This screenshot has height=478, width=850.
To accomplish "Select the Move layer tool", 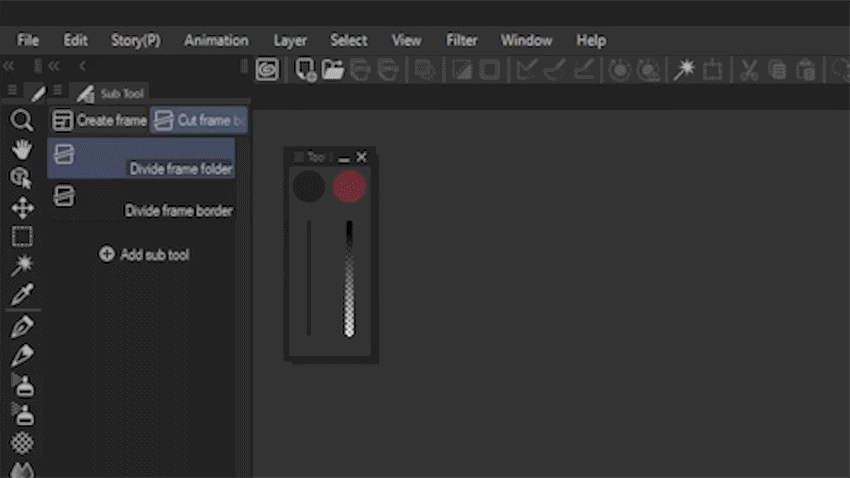I will pos(22,208).
